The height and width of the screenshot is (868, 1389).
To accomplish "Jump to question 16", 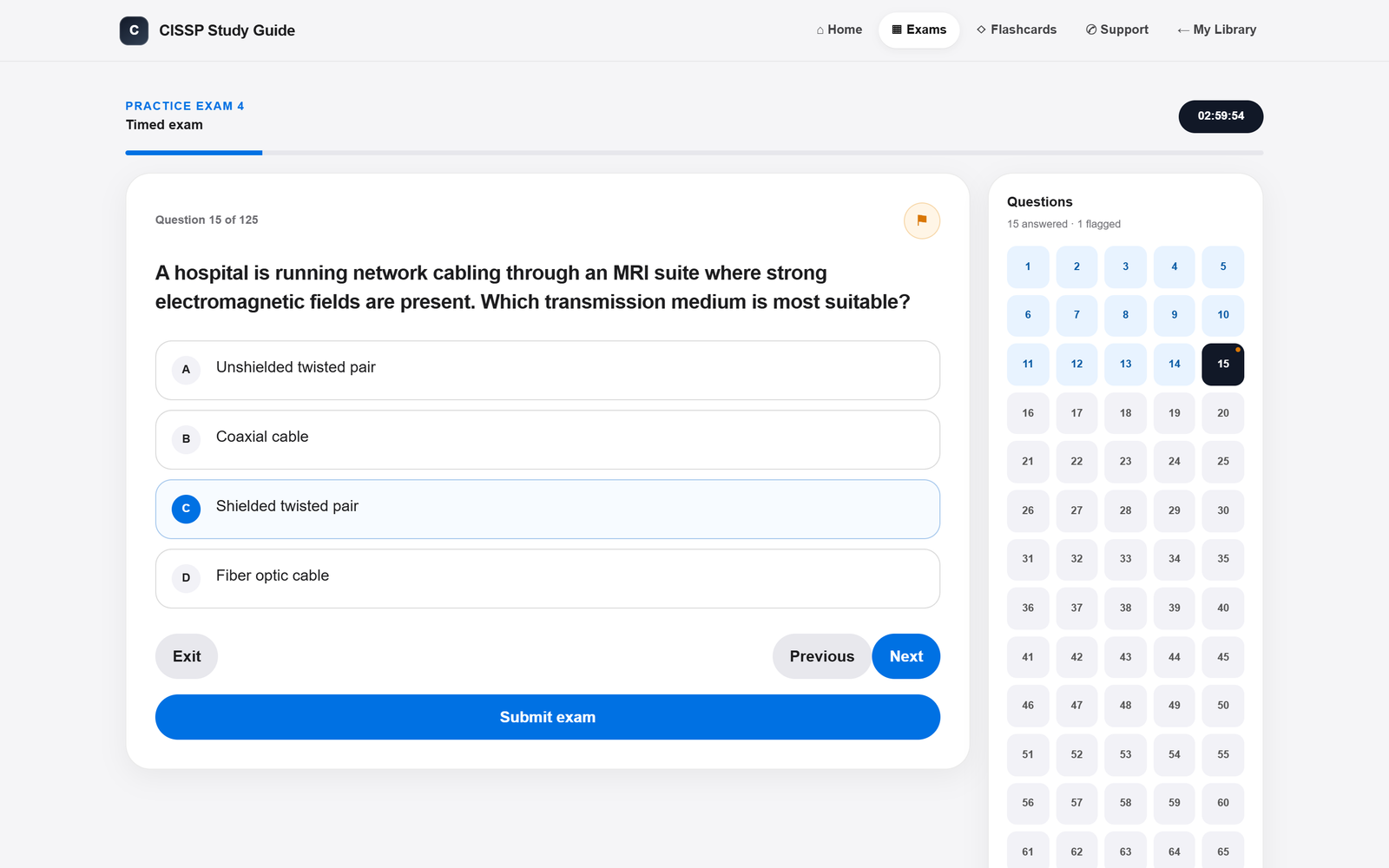I will point(1028,413).
